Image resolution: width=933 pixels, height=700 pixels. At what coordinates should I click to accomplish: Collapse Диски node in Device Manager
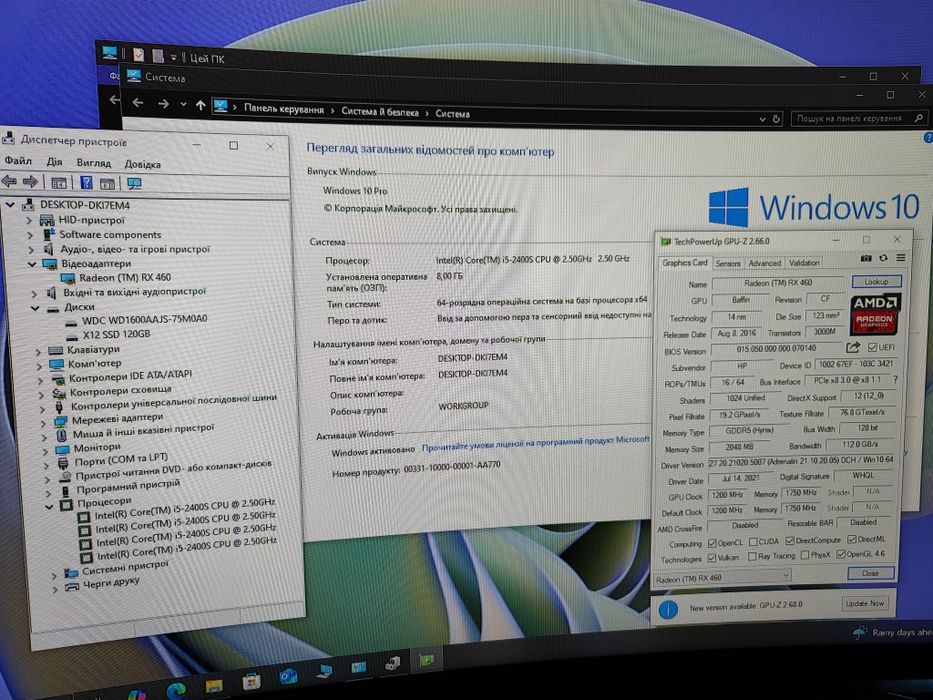35,308
